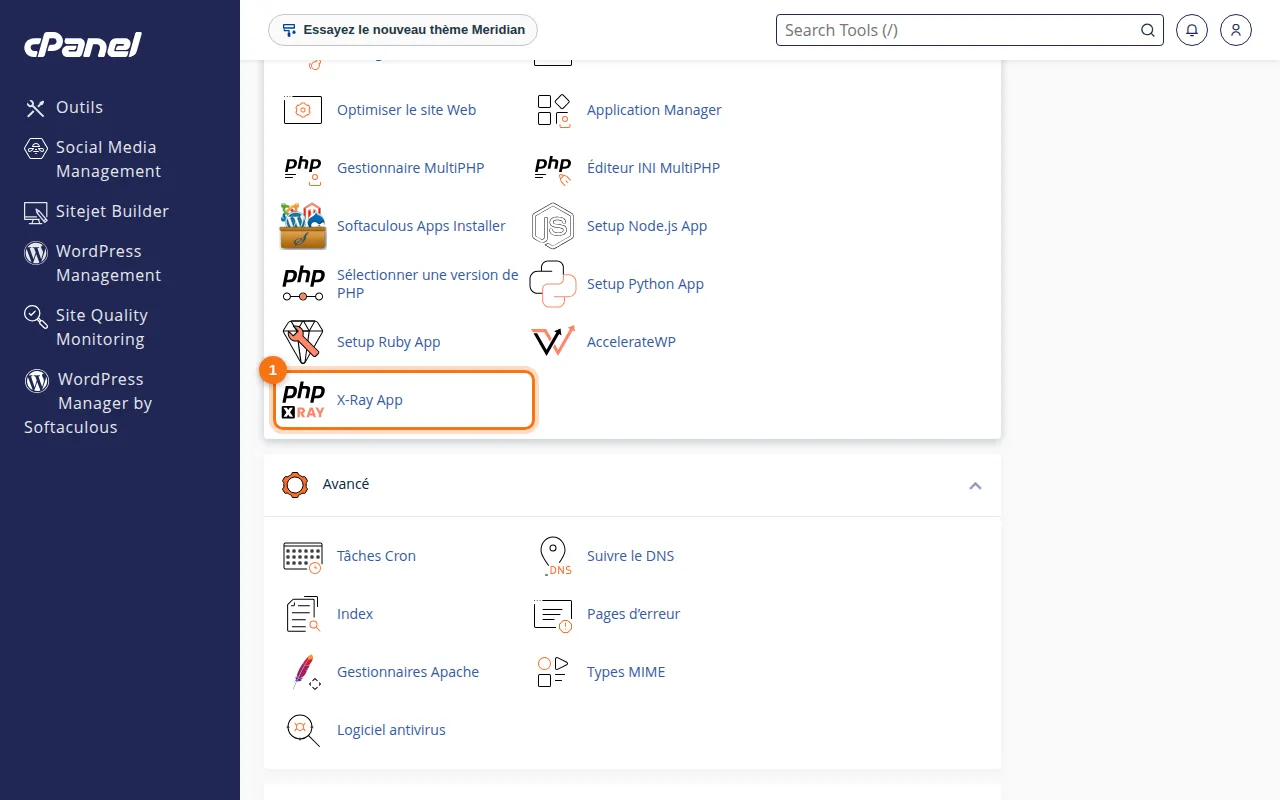Open the AccelerateWP icon
This screenshot has height=800, width=1280.
coord(553,342)
